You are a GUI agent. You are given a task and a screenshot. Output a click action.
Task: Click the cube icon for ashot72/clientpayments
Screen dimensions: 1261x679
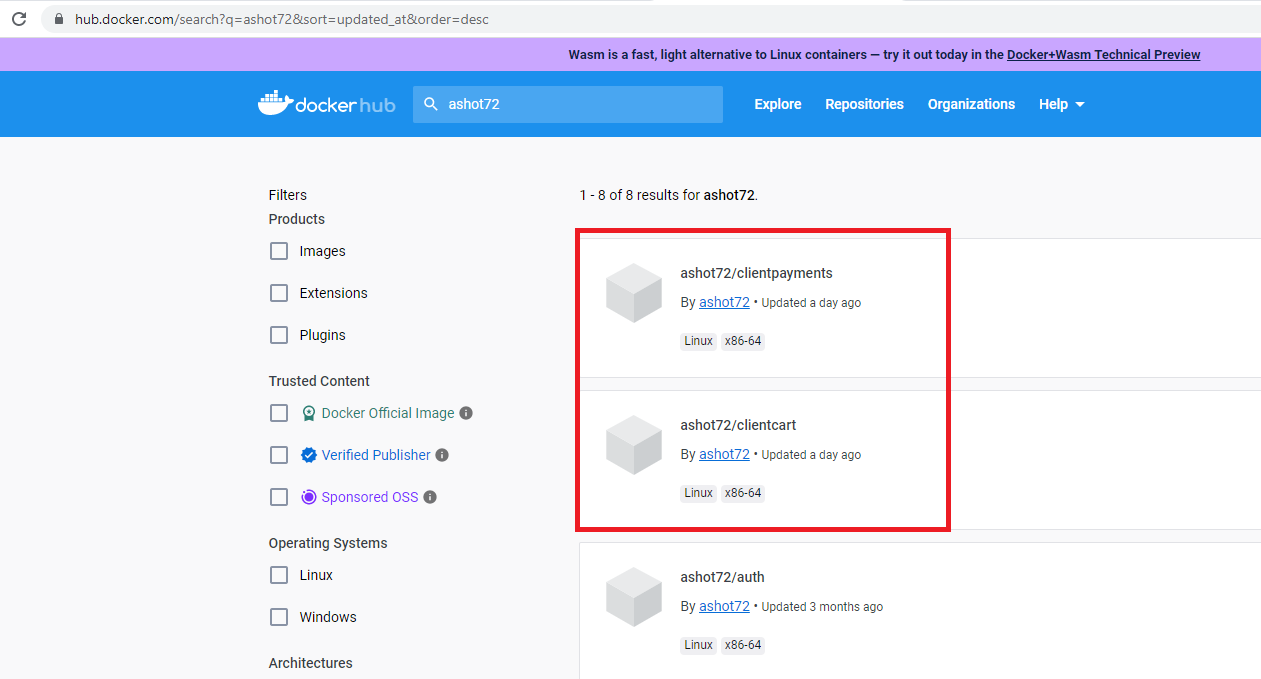[x=634, y=293]
